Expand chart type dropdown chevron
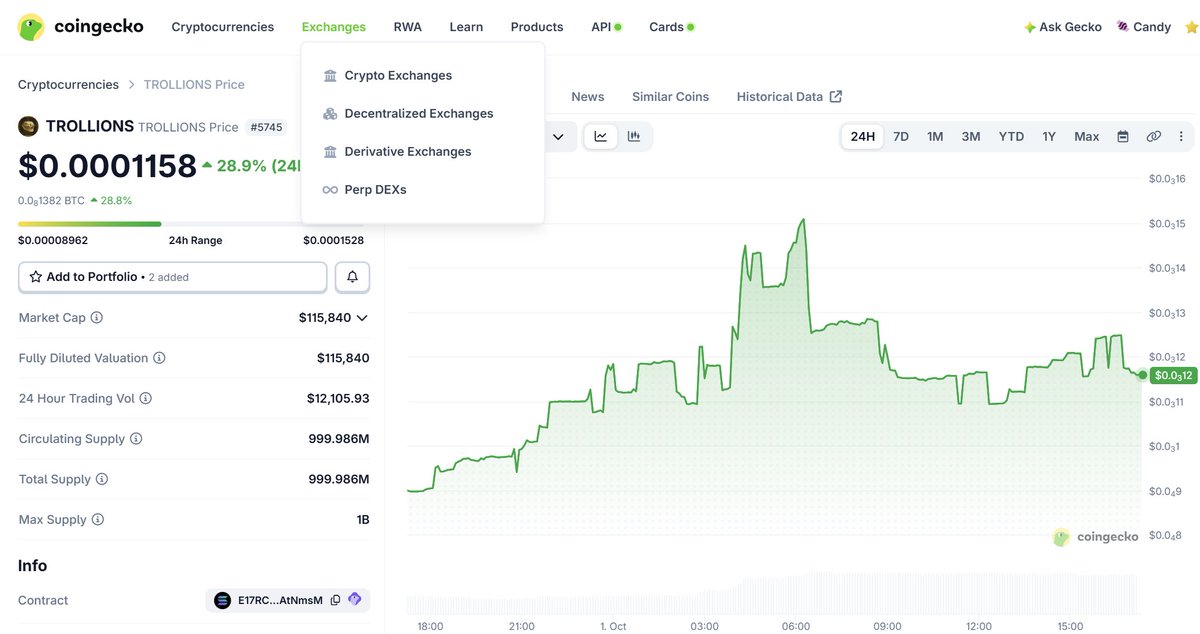The image size is (1200, 634). tap(558, 137)
